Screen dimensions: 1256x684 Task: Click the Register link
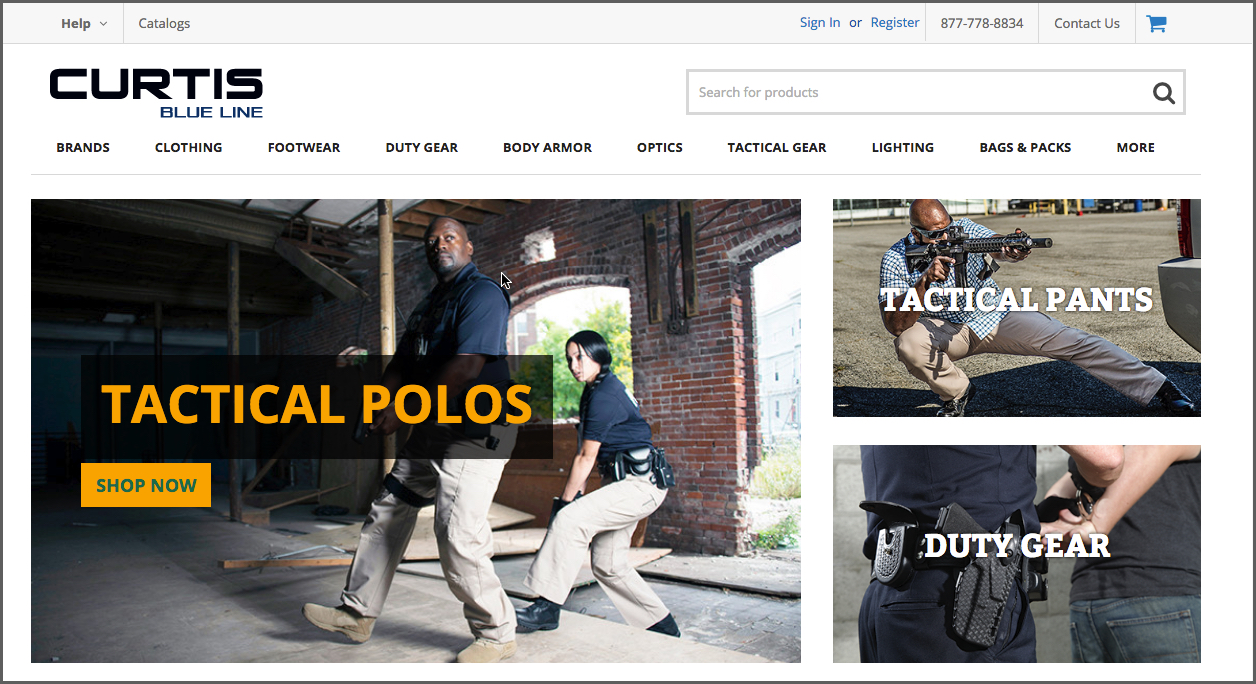pyautogui.click(x=894, y=23)
